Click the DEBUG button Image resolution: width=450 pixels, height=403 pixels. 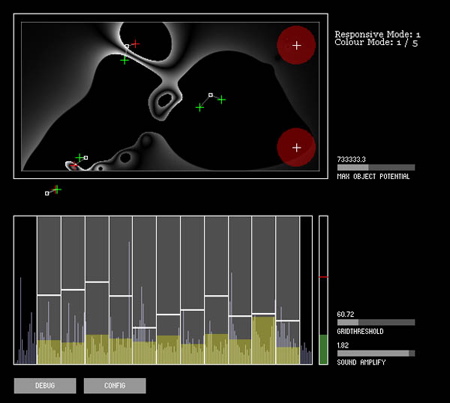click(x=45, y=386)
